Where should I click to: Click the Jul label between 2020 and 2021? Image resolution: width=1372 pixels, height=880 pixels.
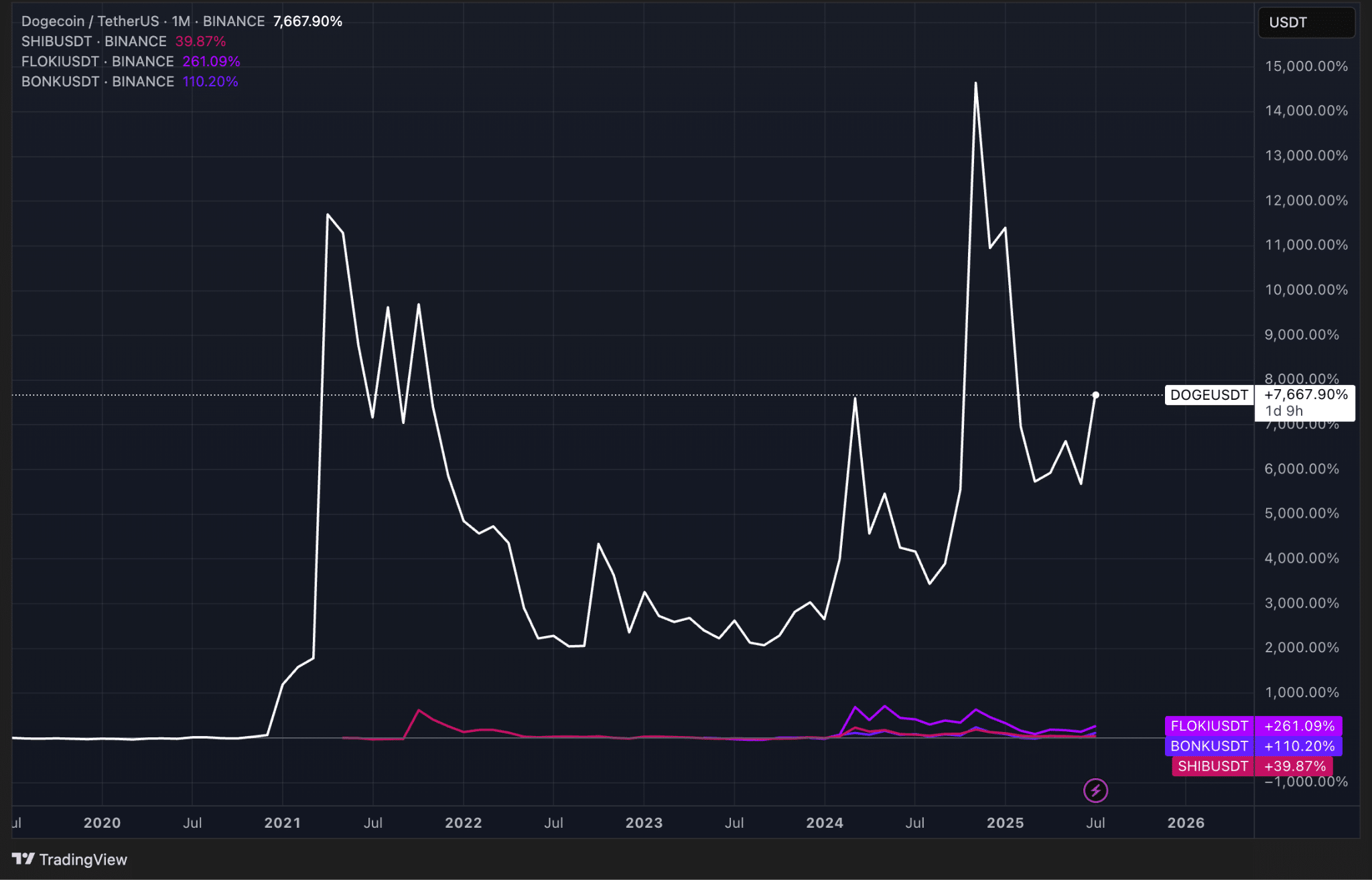tap(192, 823)
